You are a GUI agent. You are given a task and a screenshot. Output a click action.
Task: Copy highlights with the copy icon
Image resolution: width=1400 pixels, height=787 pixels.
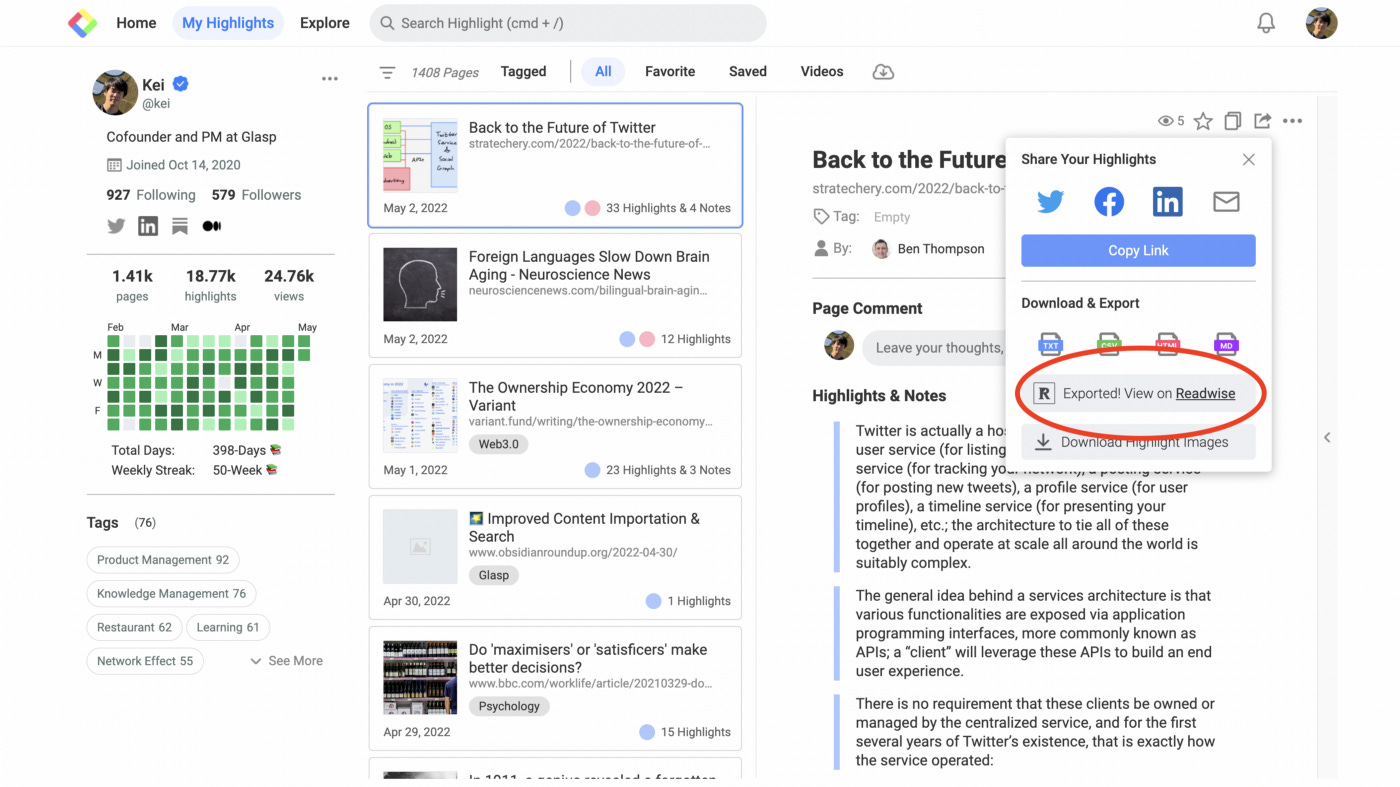coord(1233,121)
